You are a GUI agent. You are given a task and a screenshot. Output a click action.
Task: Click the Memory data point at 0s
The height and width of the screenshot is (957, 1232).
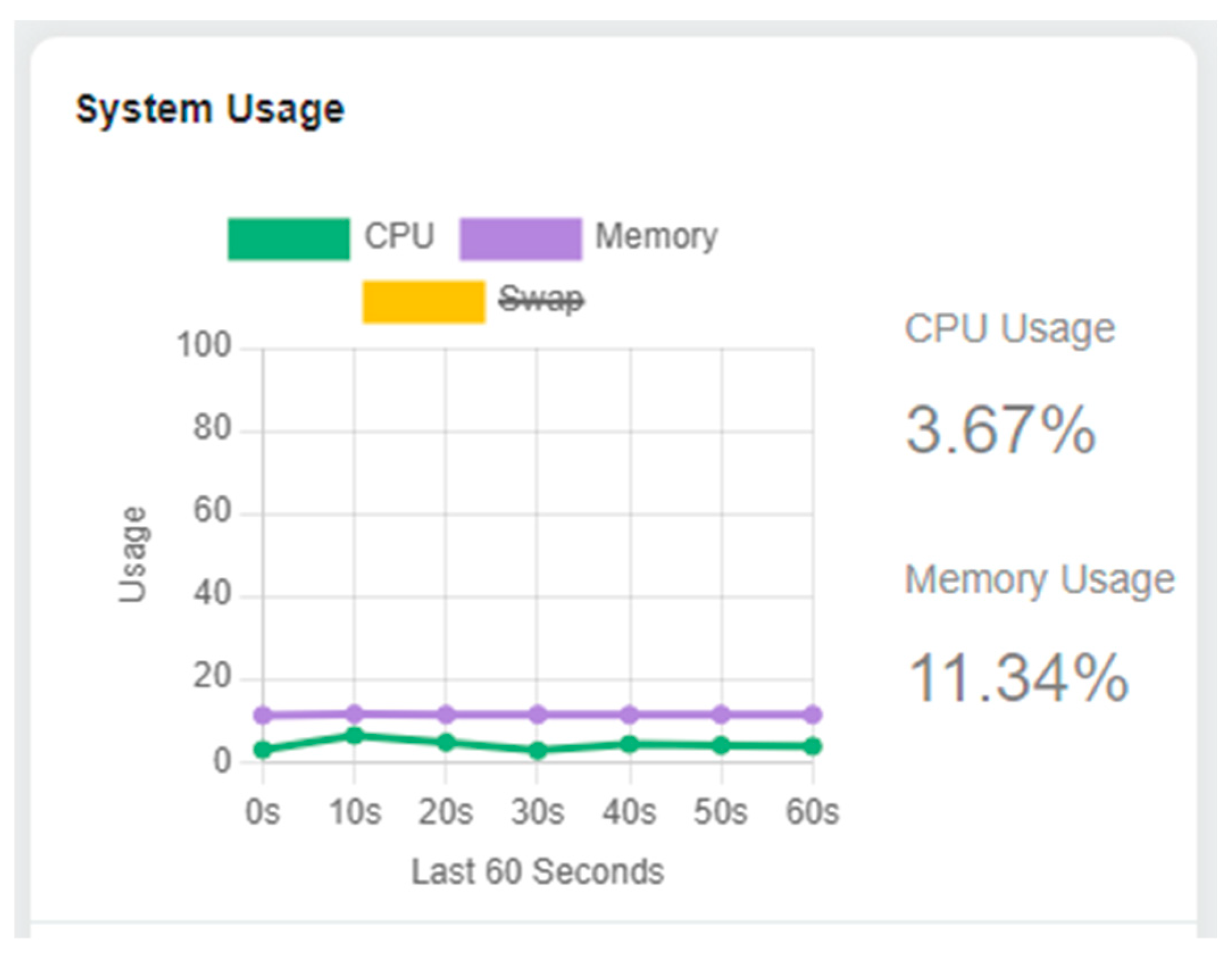[262, 714]
